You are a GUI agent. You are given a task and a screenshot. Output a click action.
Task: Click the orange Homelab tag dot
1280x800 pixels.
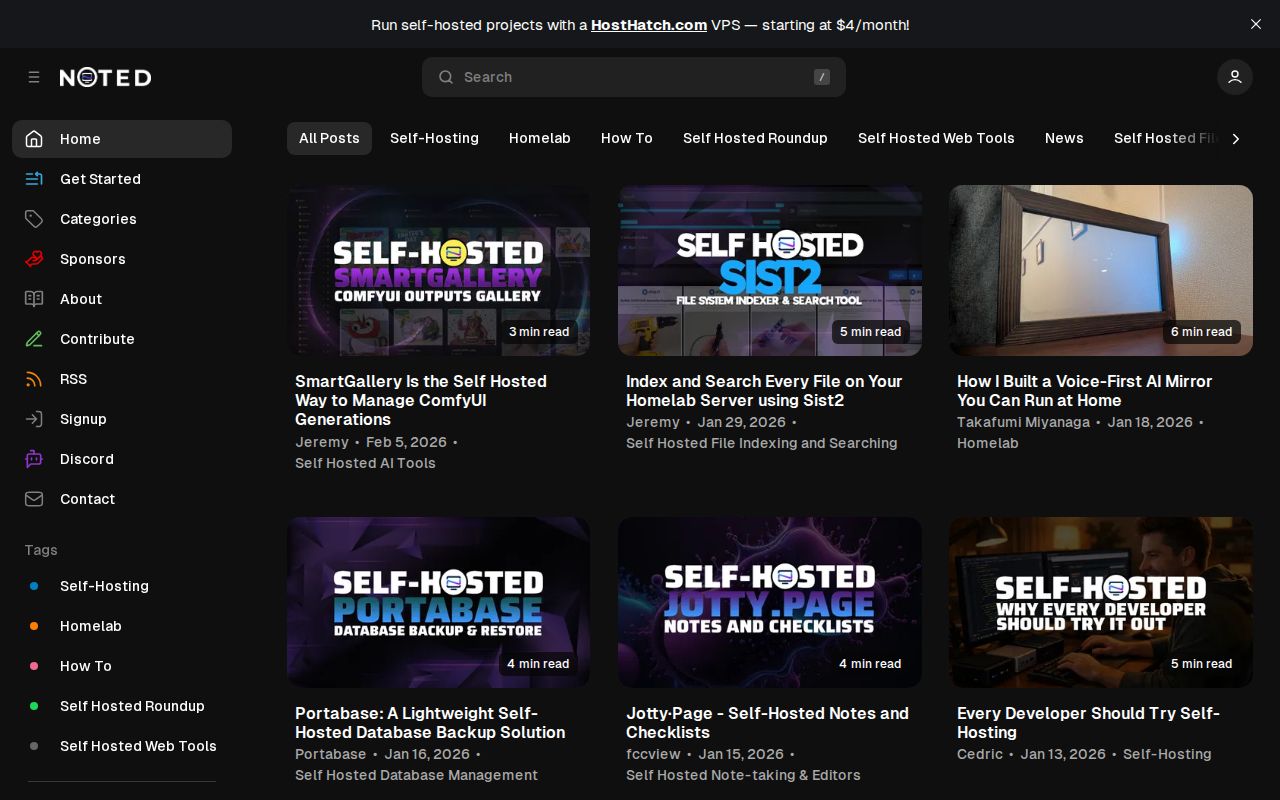coord(34,626)
